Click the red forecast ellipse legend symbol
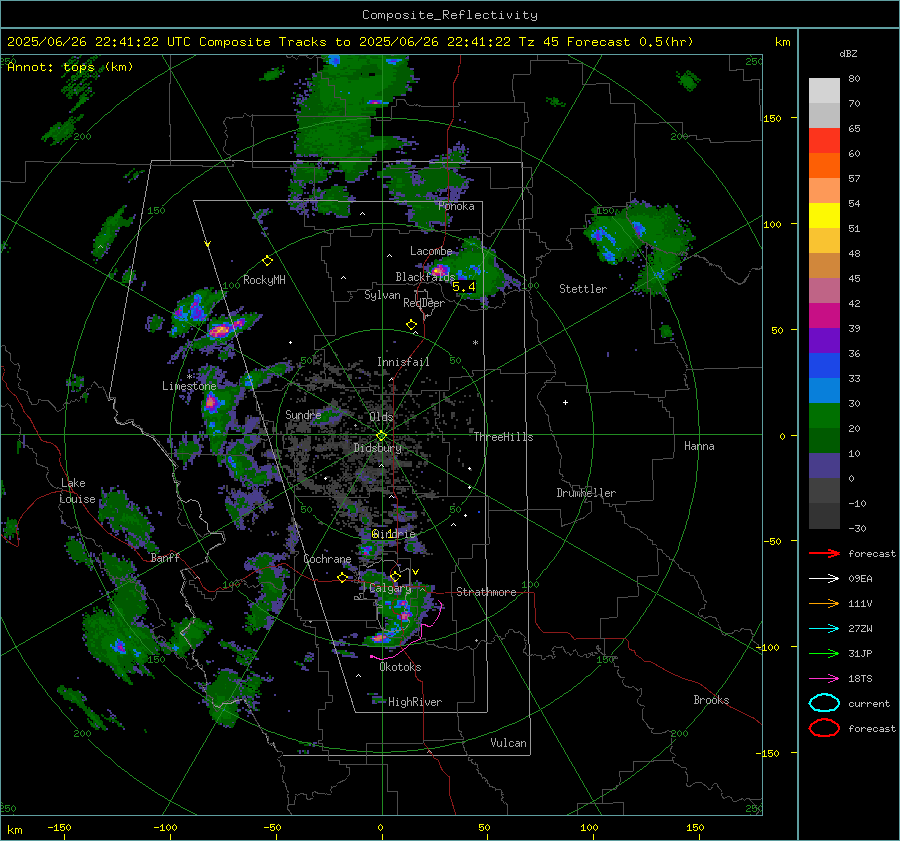The height and width of the screenshot is (841, 900). coord(824,728)
